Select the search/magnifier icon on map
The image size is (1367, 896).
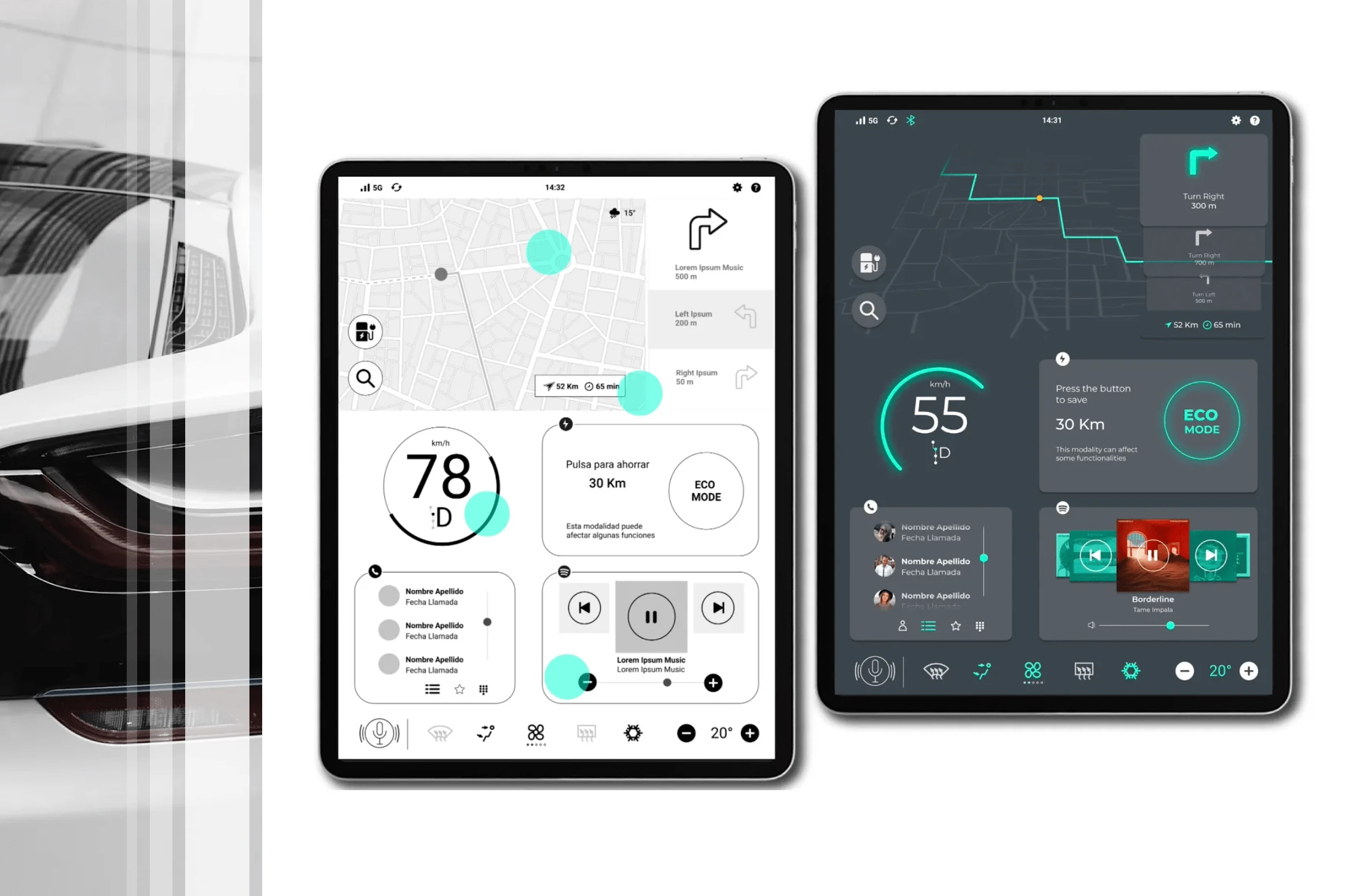(367, 378)
